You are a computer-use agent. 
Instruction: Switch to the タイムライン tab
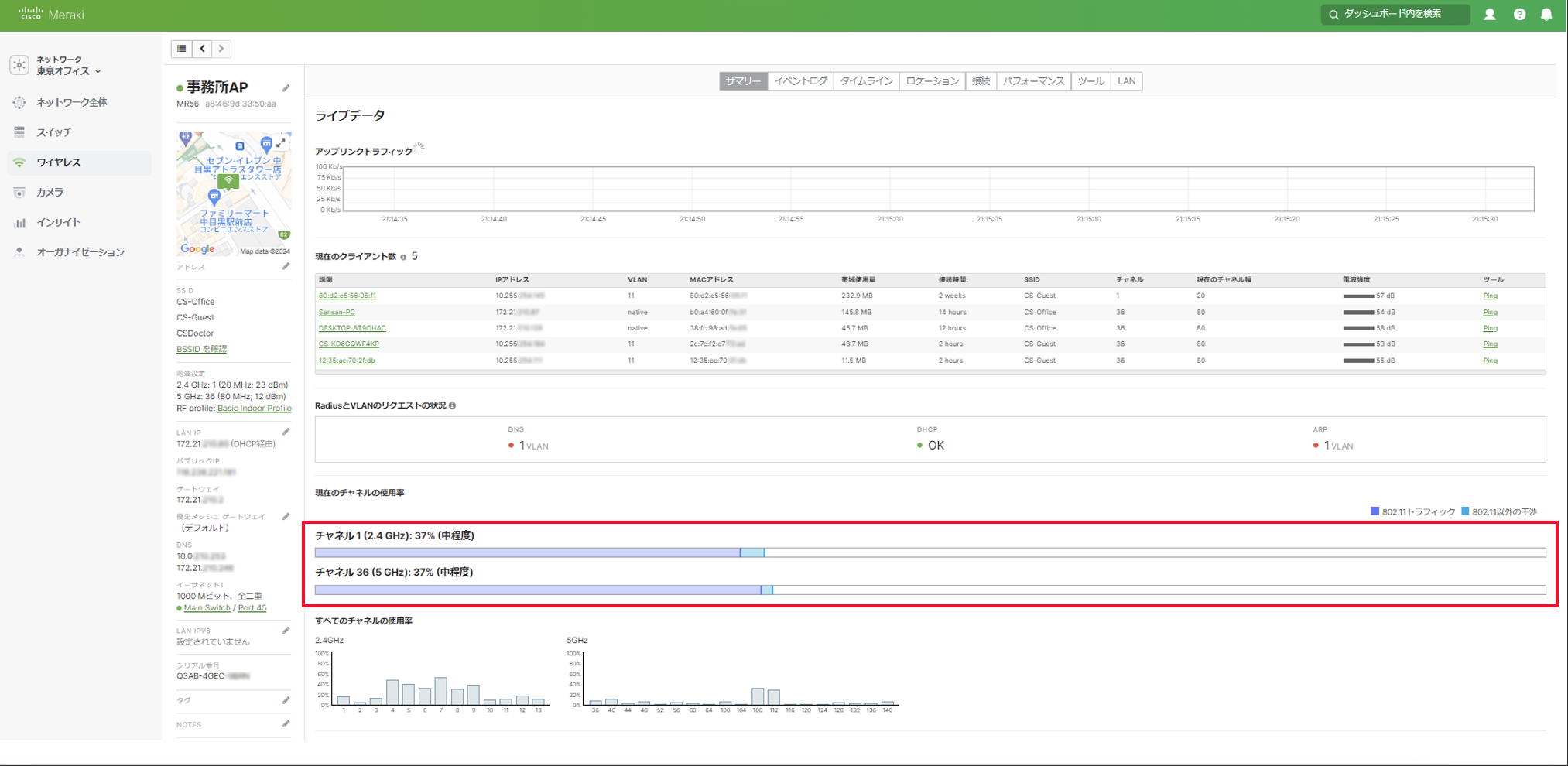867,81
